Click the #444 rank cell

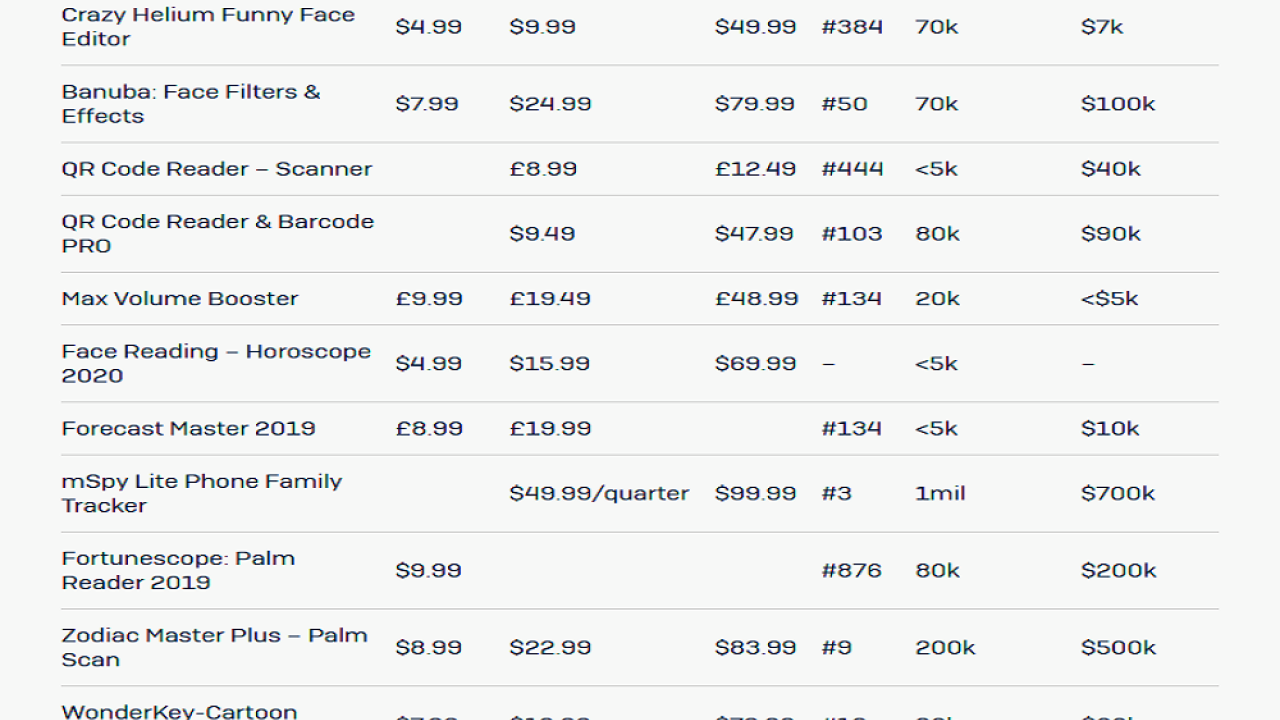[852, 169]
